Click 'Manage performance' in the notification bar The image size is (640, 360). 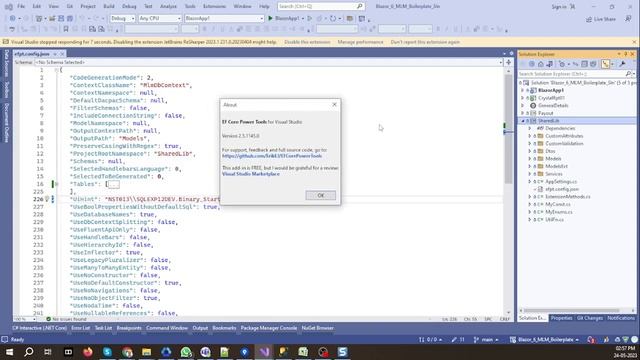tap(360, 42)
